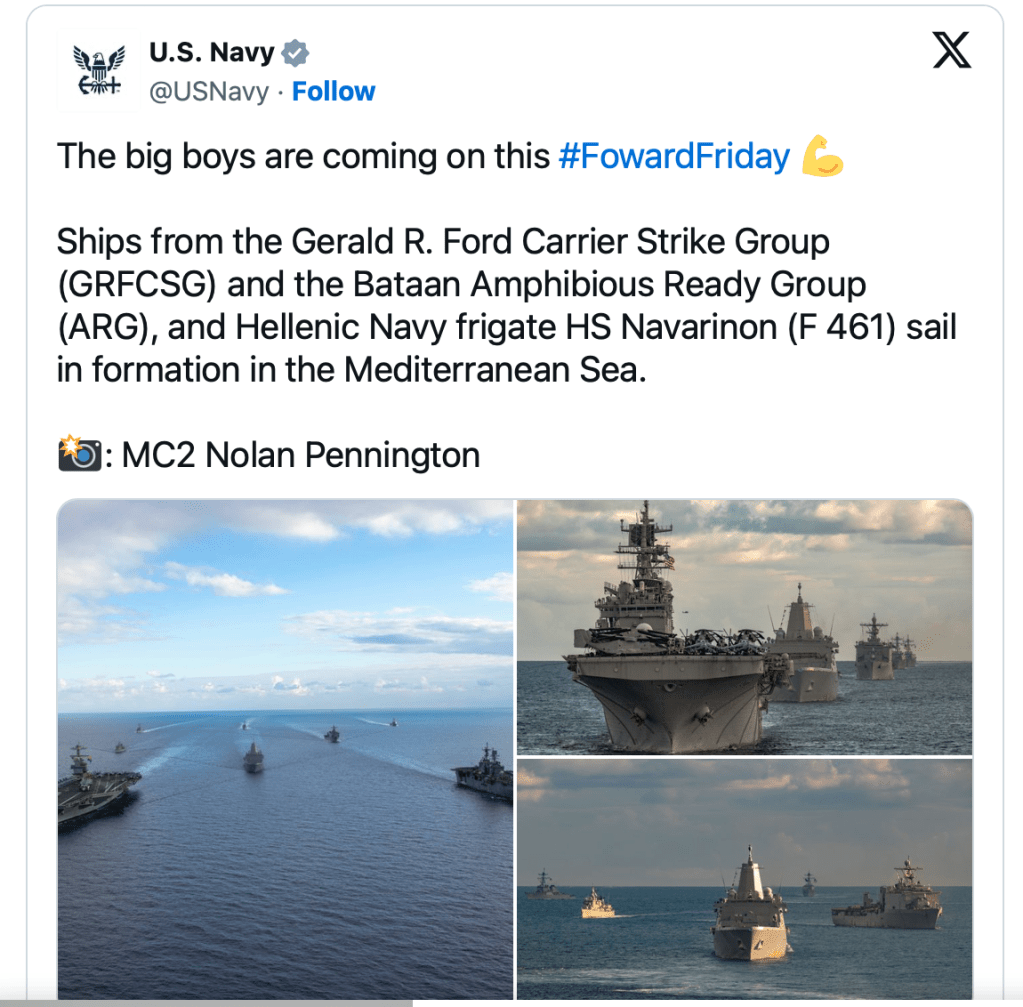1023x1007 pixels.
Task: Click the U.S. Navy eagle profile avatar
Action: coord(98,70)
